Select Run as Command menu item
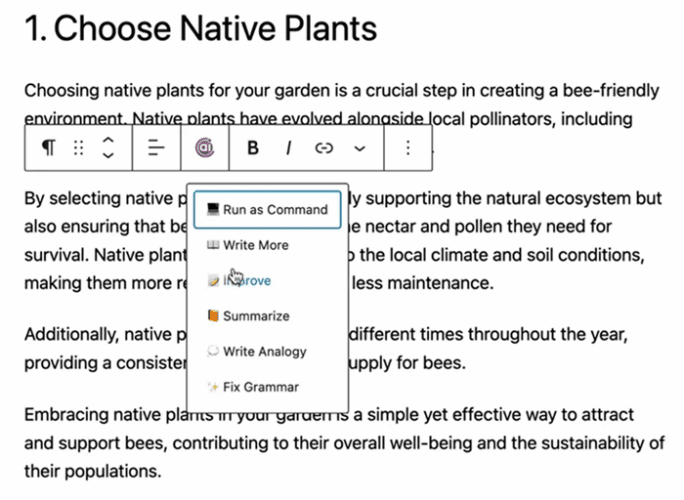The width and height of the screenshot is (684, 500). (x=267, y=209)
